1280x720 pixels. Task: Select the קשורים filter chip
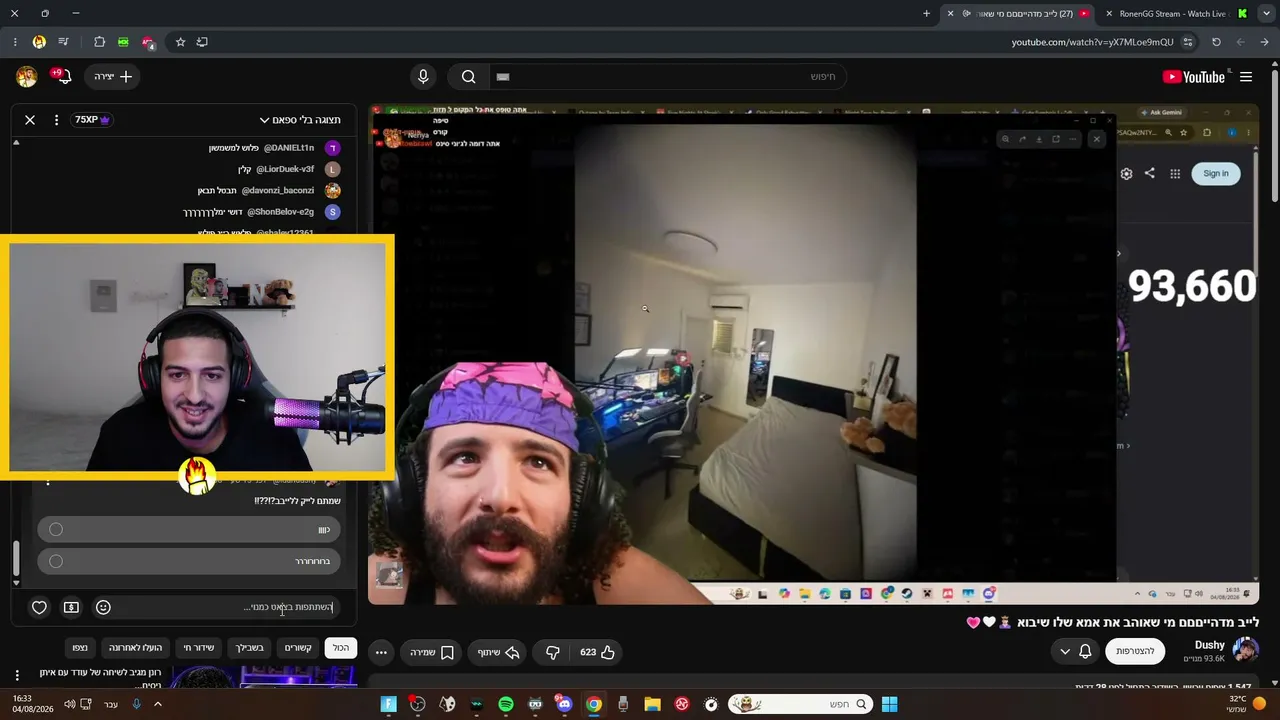298,648
